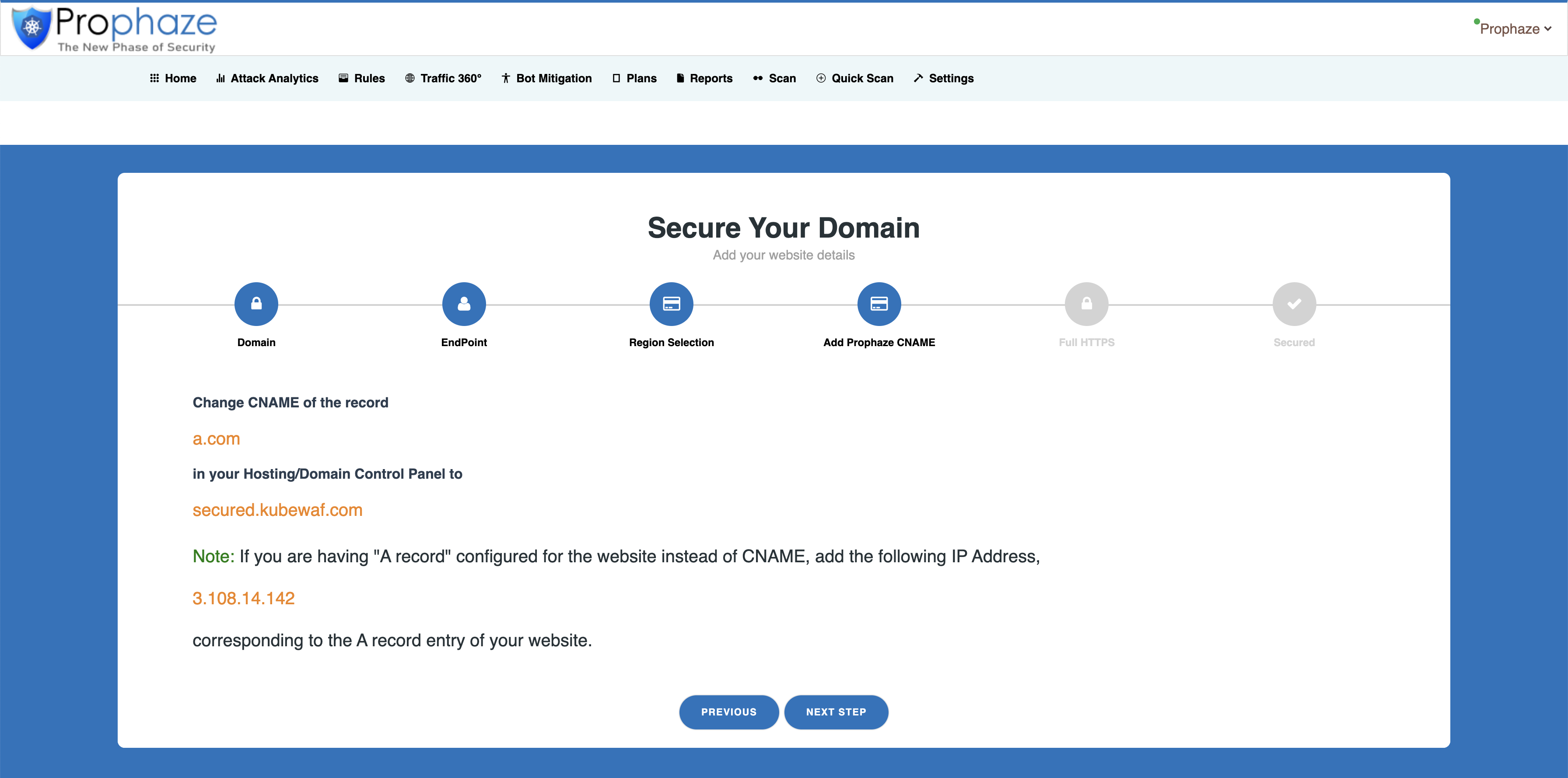Click the grayed Full HTTPS lock step
Image resolution: width=1568 pixels, height=778 pixels.
(x=1087, y=303)
